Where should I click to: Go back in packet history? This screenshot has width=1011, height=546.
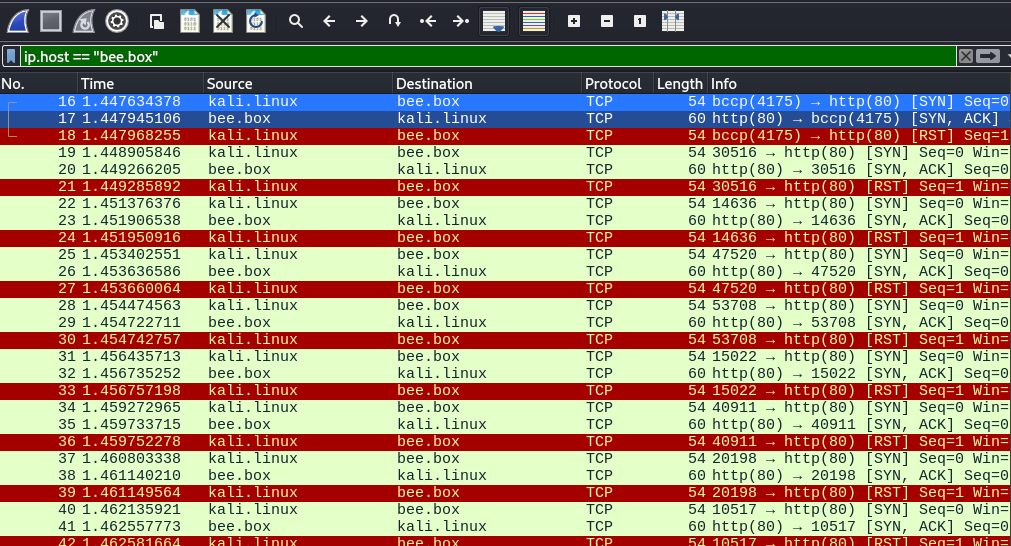pos(329,21)
